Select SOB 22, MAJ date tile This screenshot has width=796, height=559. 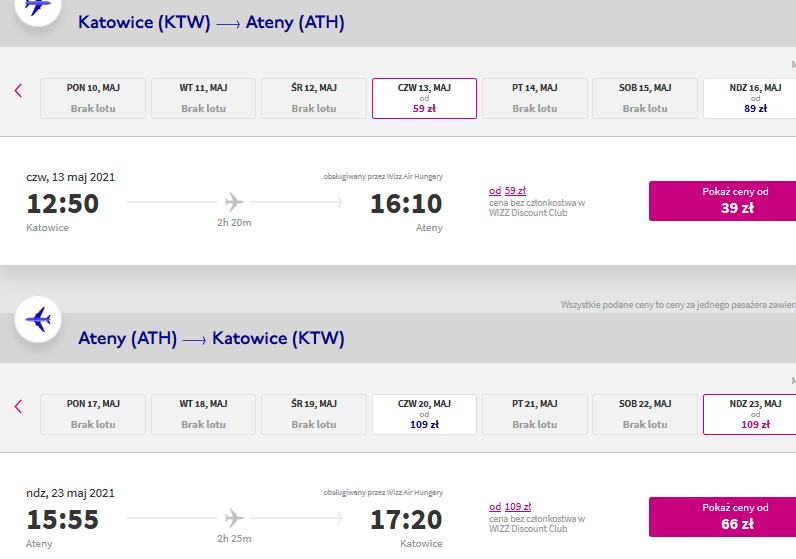coord(645,414)
